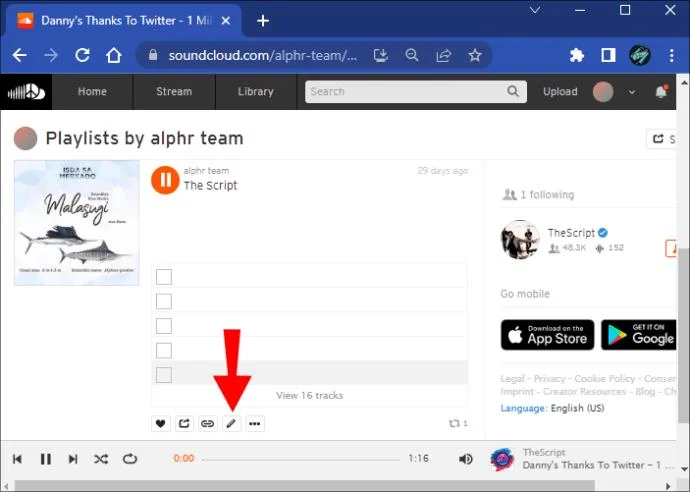Expand the user menu arrow
Screen dimensions: 690x492
pos(632,92)
